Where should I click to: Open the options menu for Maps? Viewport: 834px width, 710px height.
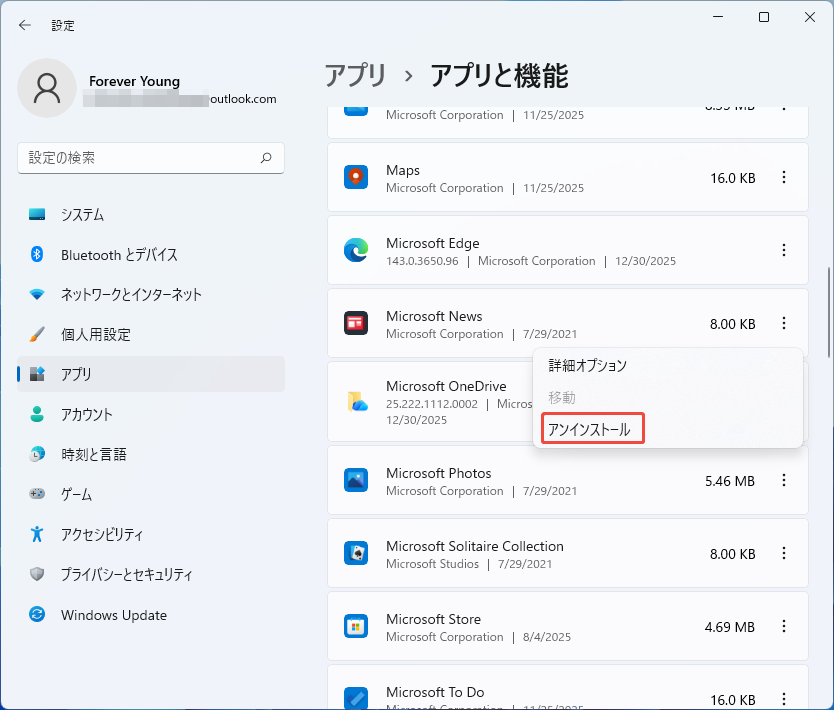[x=784, y=177]
